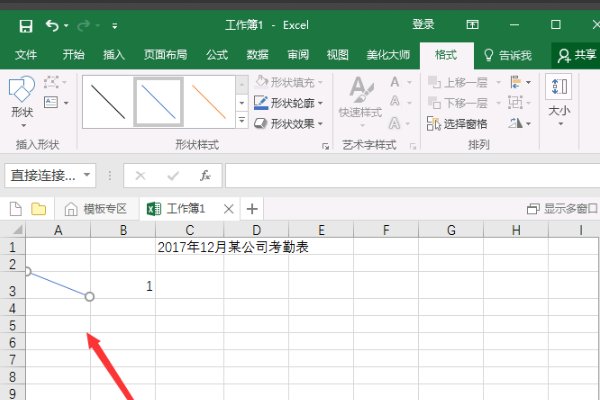Select column G header

pos(451,230)
